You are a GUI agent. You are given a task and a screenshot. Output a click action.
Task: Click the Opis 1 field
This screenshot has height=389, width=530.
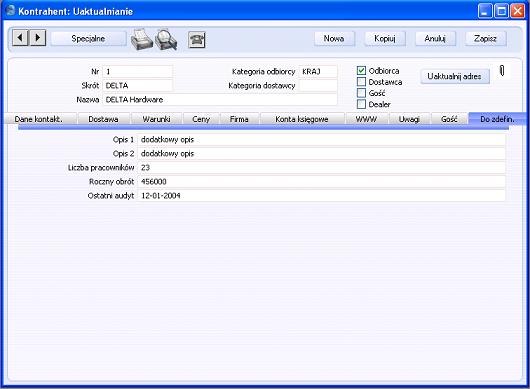pos(321,140)
